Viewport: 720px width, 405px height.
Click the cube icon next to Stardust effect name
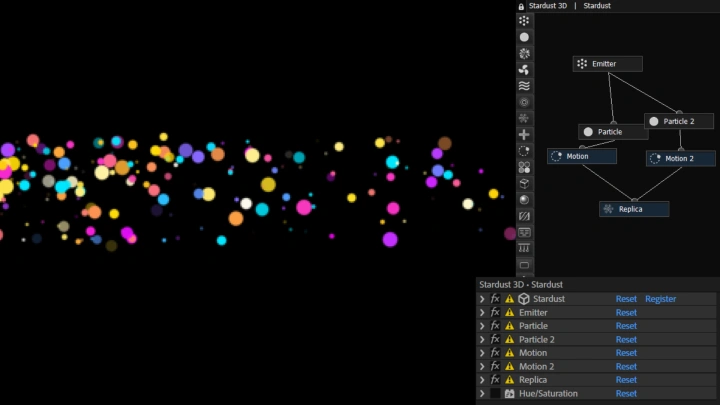coord(523,299)
